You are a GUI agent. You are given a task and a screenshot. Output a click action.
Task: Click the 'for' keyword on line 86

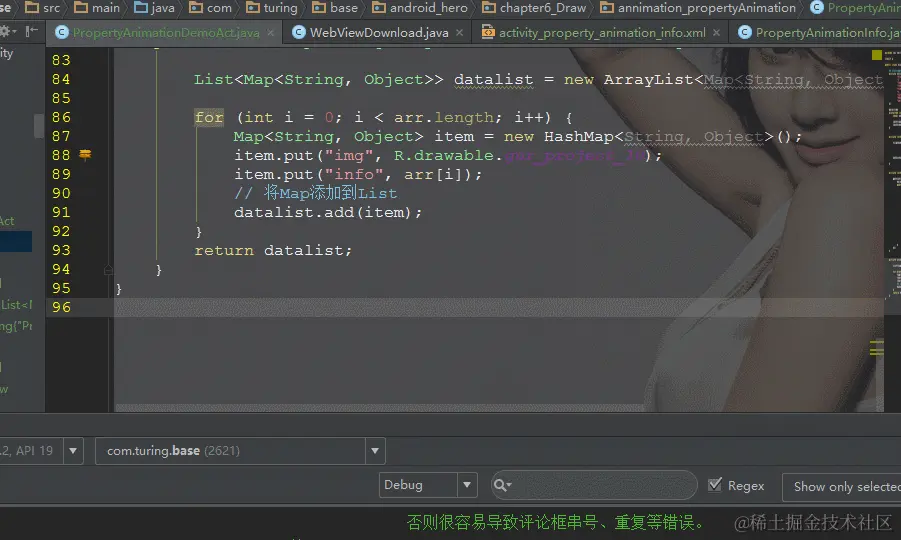[209, 117]
